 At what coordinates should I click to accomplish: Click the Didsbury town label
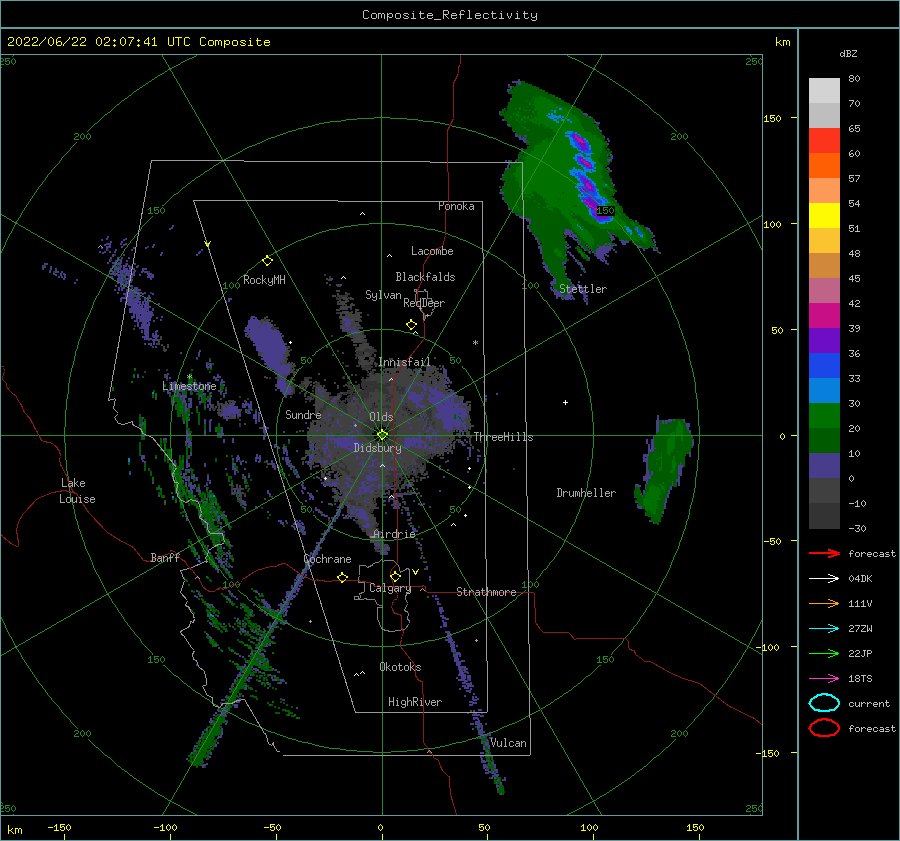point(378,448)
